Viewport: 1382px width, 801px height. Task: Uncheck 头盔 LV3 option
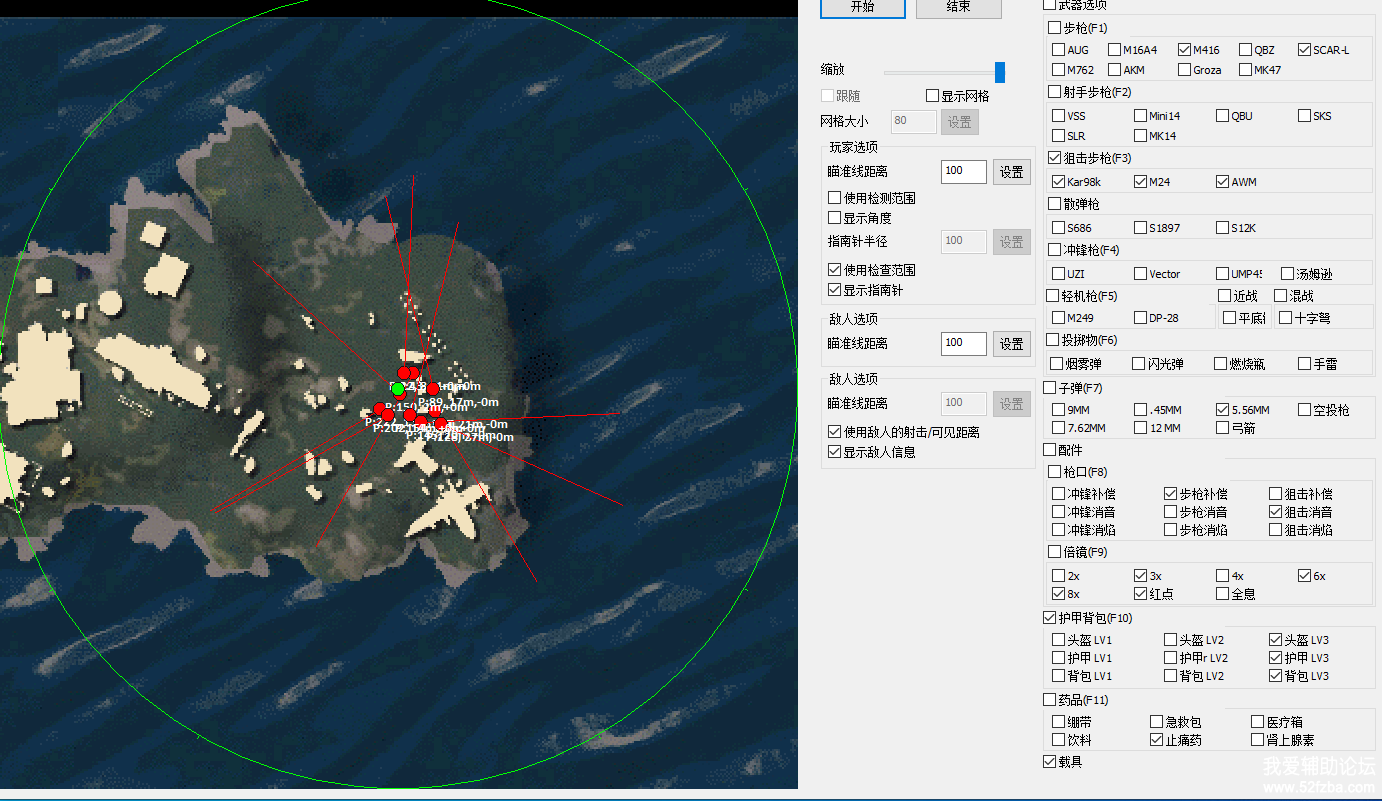[1276, 640]
